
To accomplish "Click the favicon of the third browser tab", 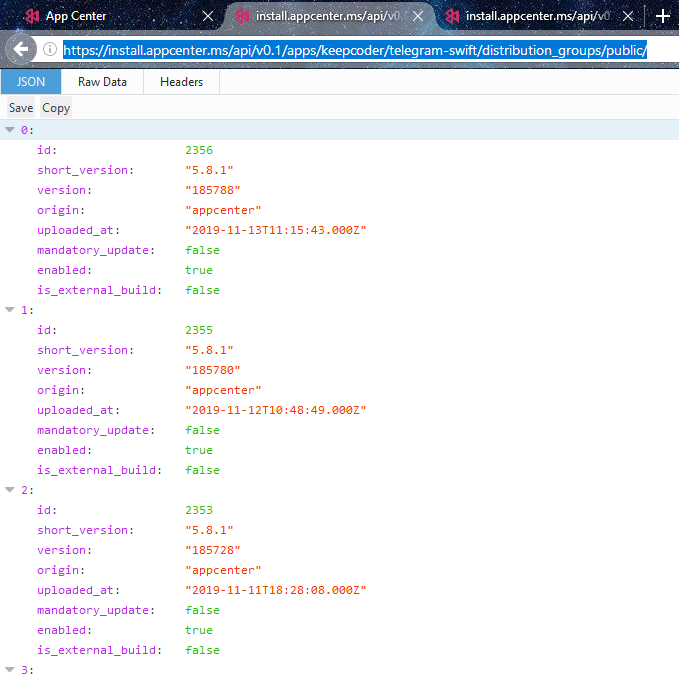I will point(453,16).
